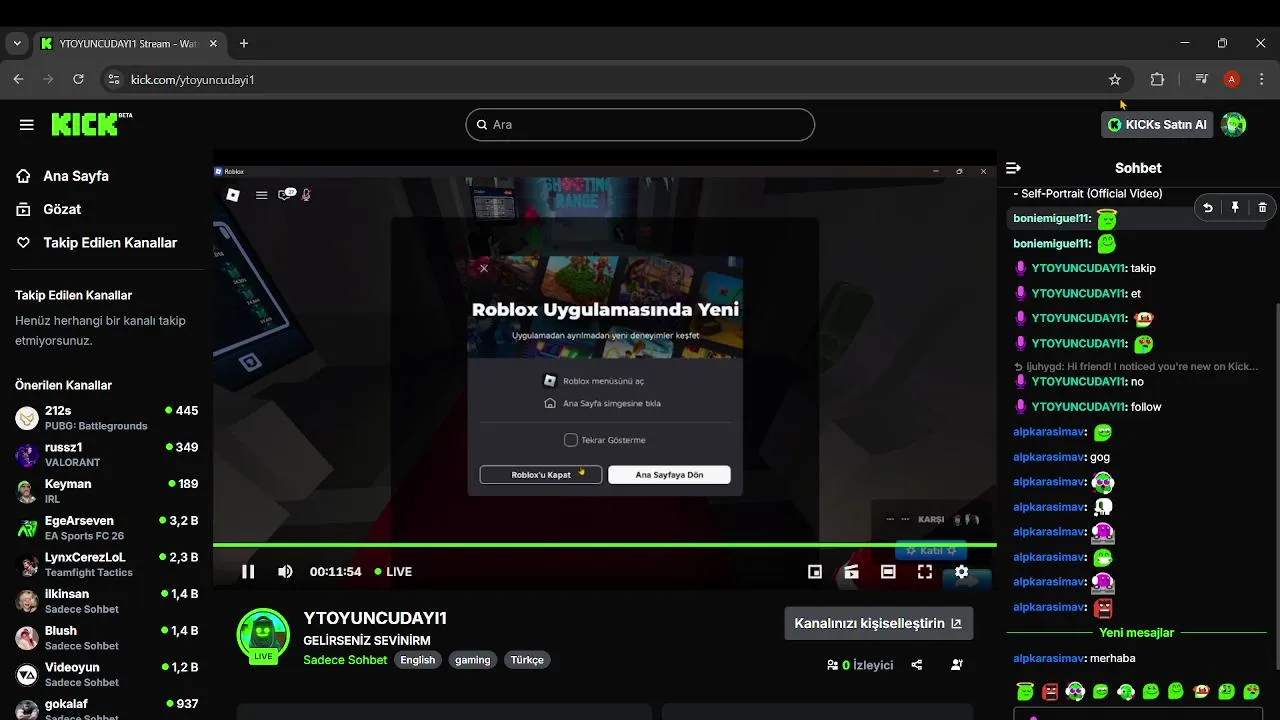Click the stream progress bar

(605, 545)
